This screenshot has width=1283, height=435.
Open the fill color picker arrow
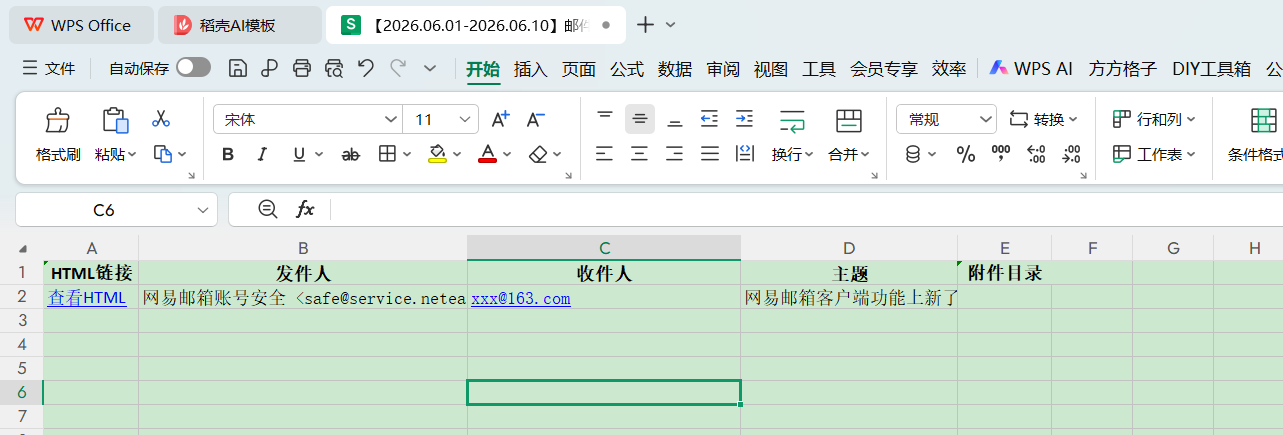click(458, 154)
